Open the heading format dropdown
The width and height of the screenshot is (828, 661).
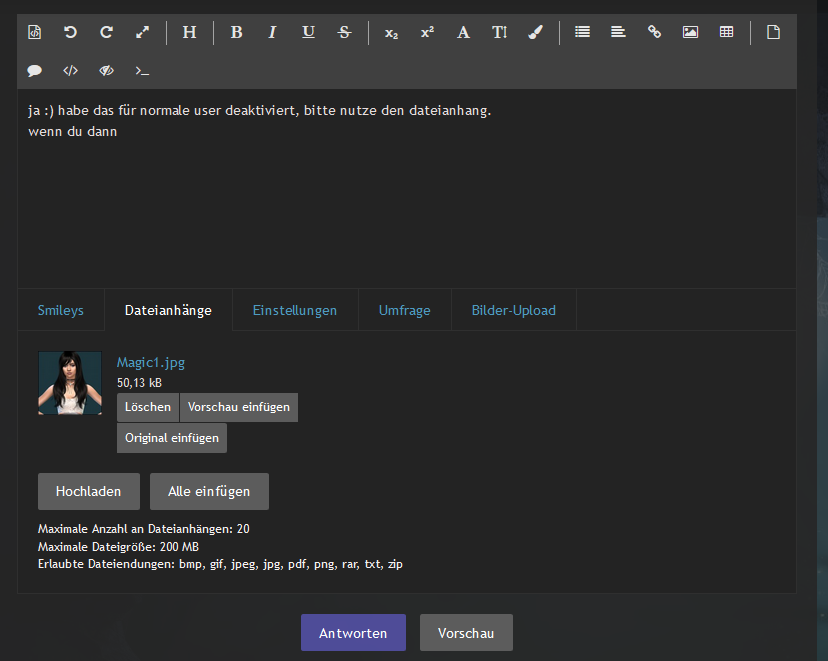pyautogui.click(x=189, y=32)
